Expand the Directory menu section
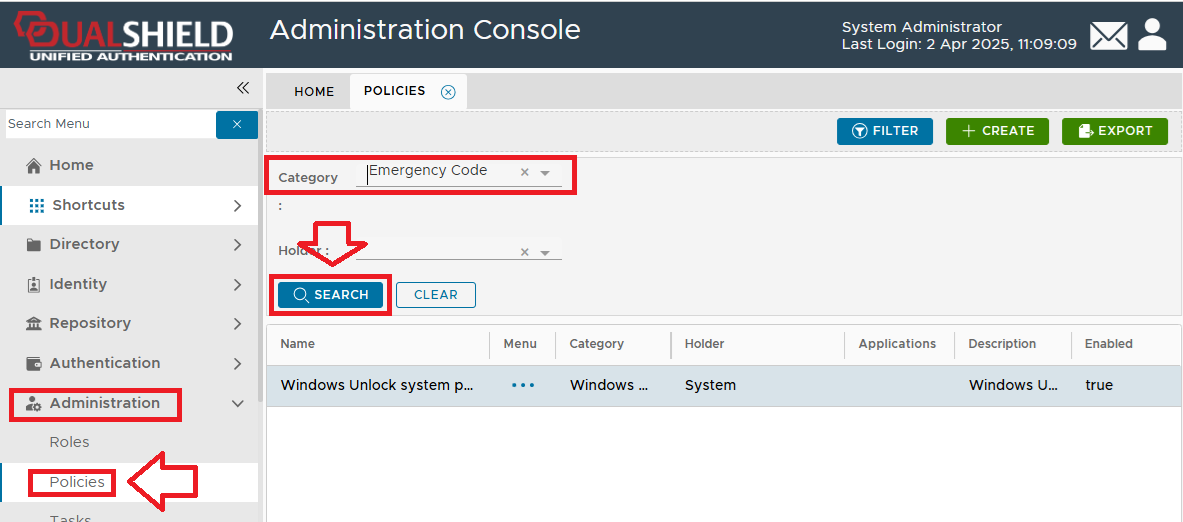This screenshot has width=1183, height=522. coord(237,244)
